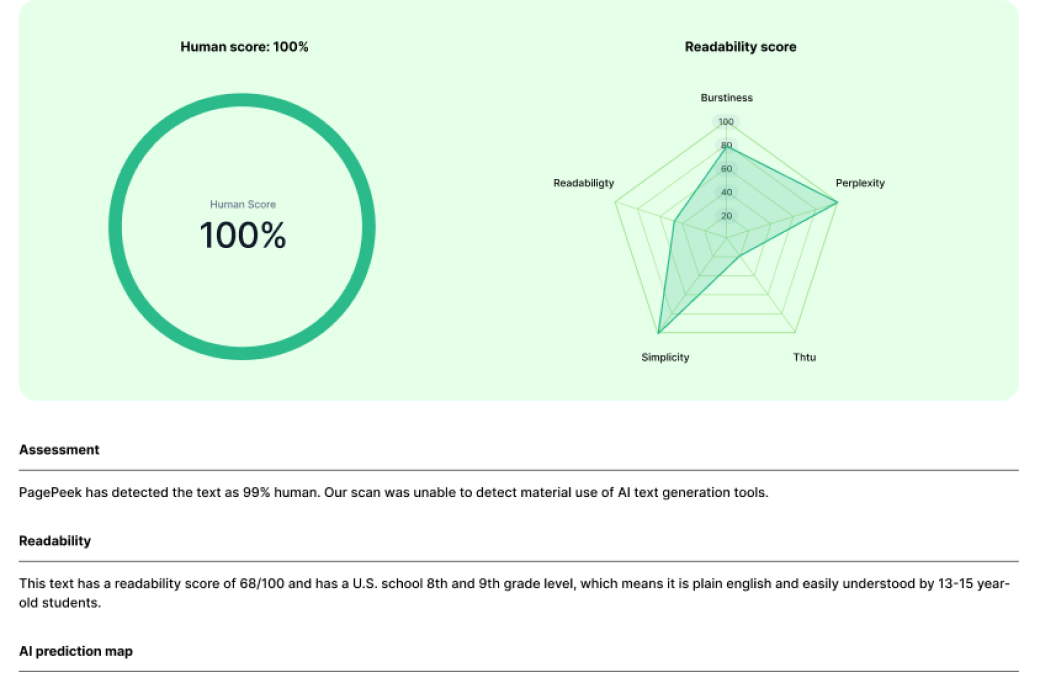
Task: Click the Readability section heading
Action: [x=55, y=541]
